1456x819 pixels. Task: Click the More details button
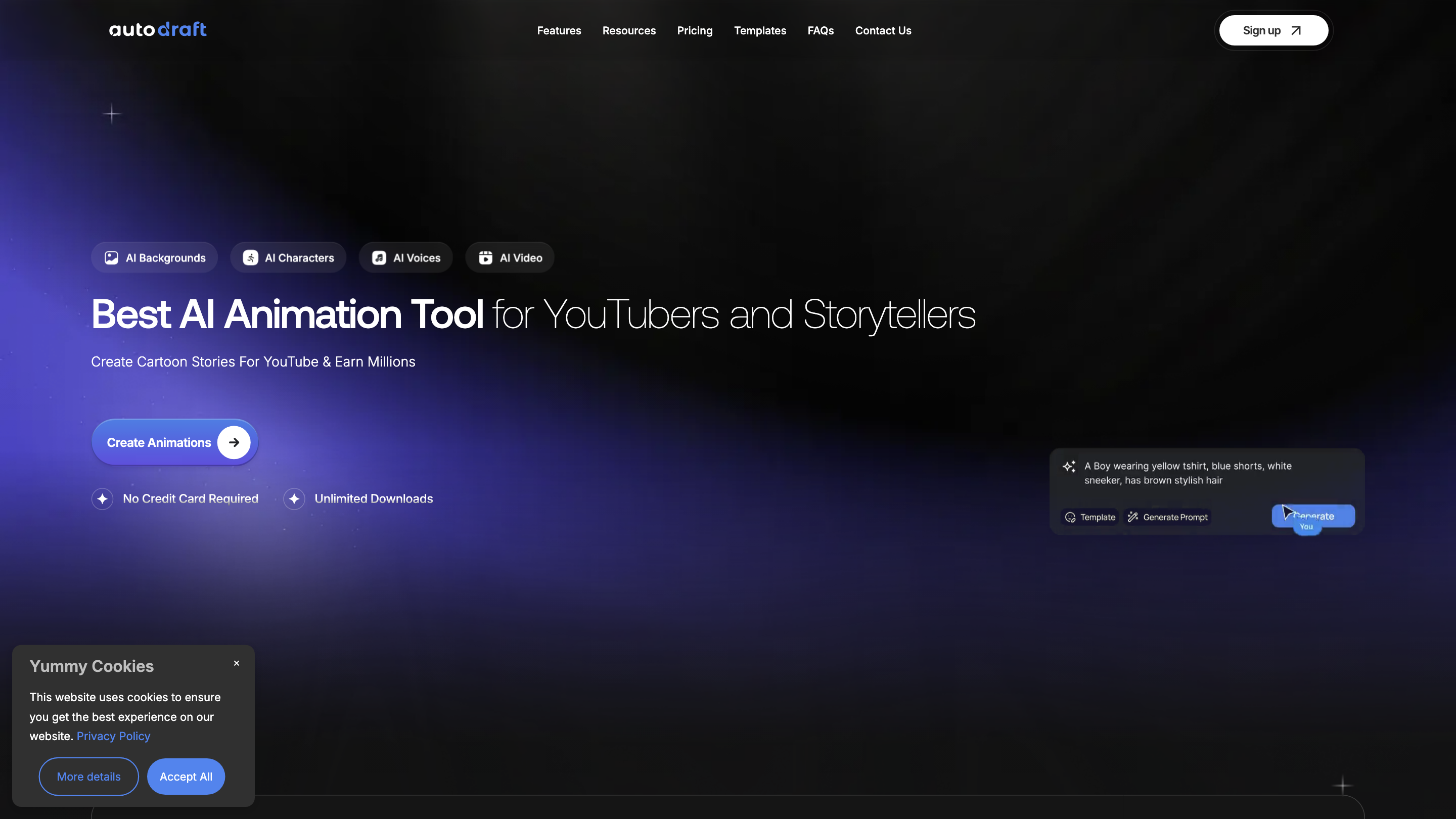coord(89,777)
